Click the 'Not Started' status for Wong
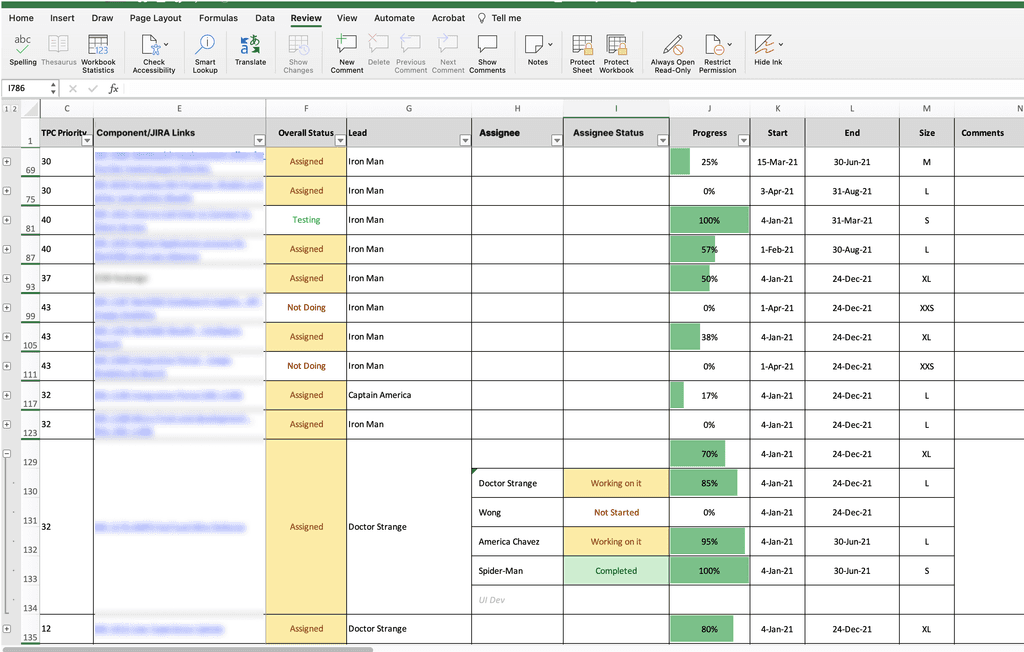 coord(616,512)
